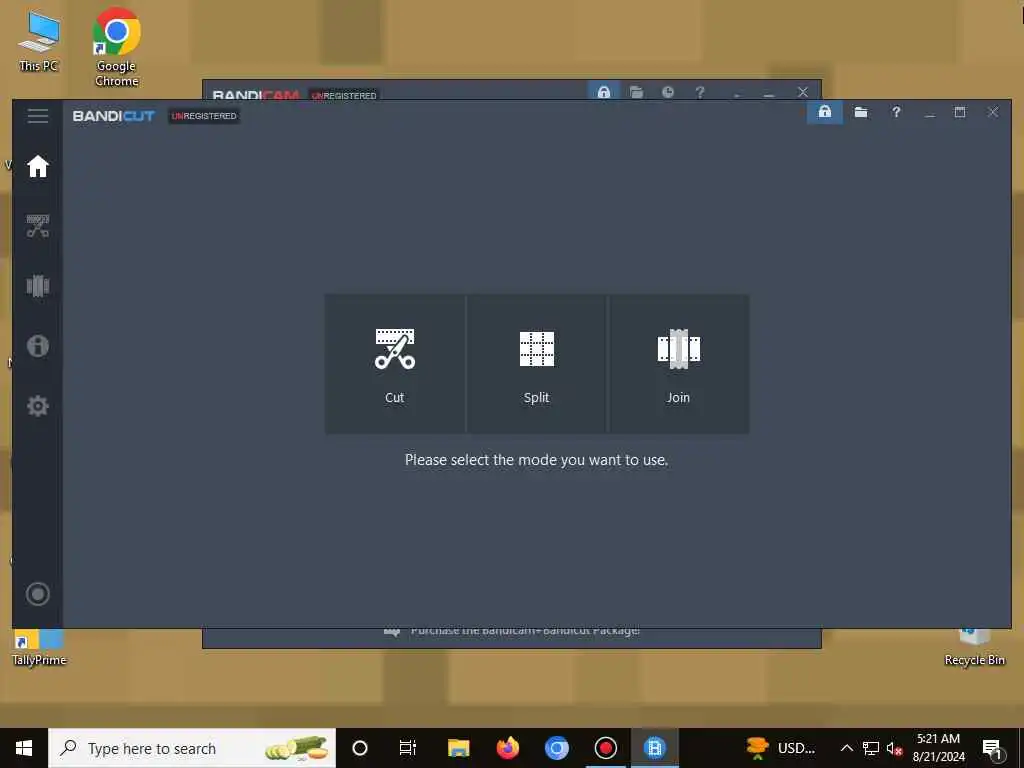
Task: Click the muted volume tray icon
Action: click(x=894, y=748)
